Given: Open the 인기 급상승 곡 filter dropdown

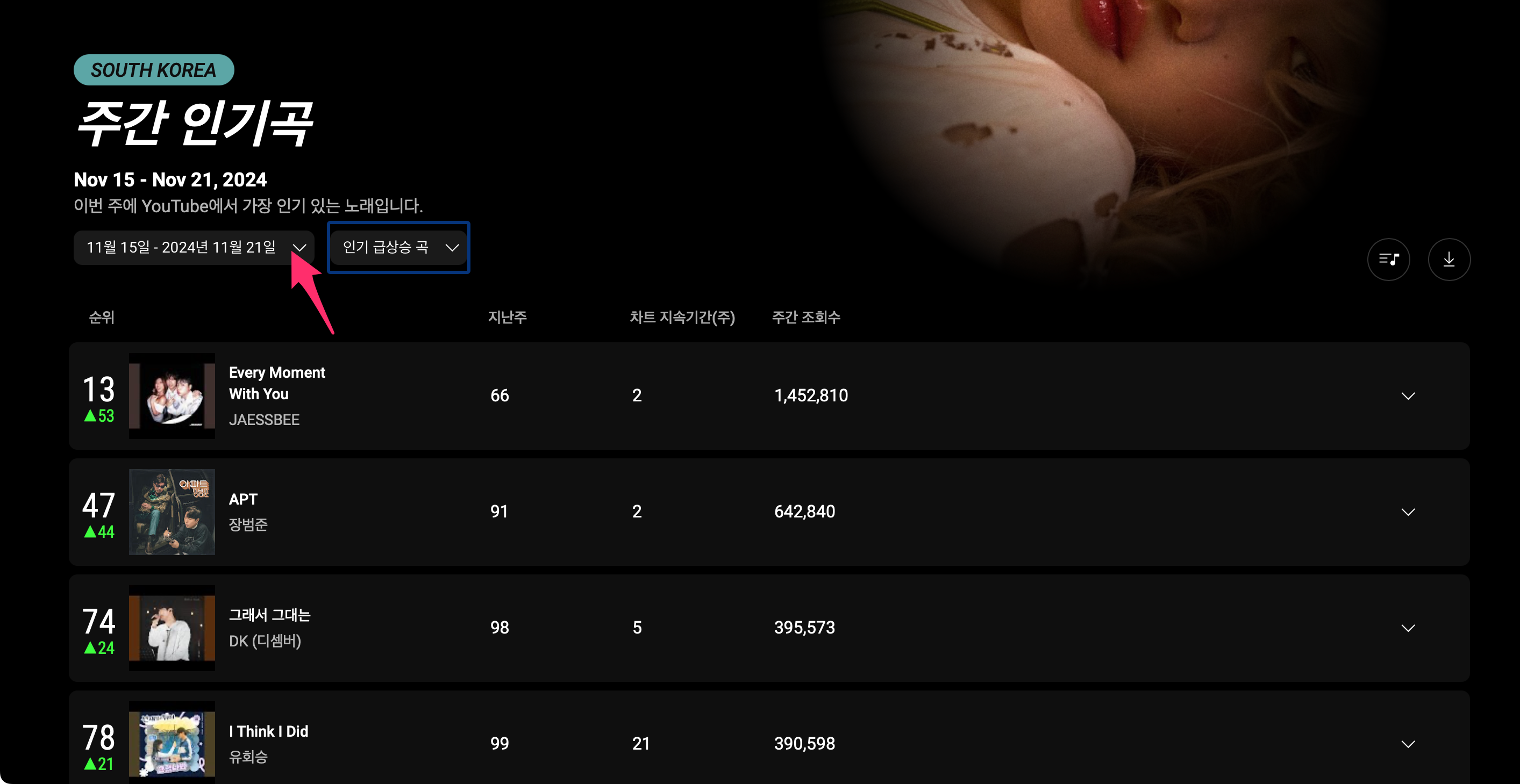Looking at the screenshot, I should pos(399,247).
